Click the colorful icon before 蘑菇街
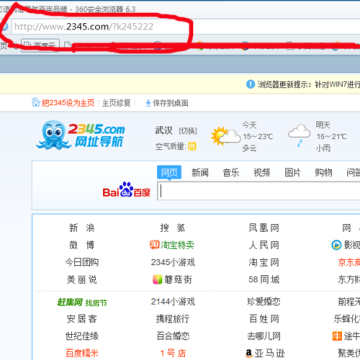The height and width of the screenshot is (360, 360). (x=158, y=280)
